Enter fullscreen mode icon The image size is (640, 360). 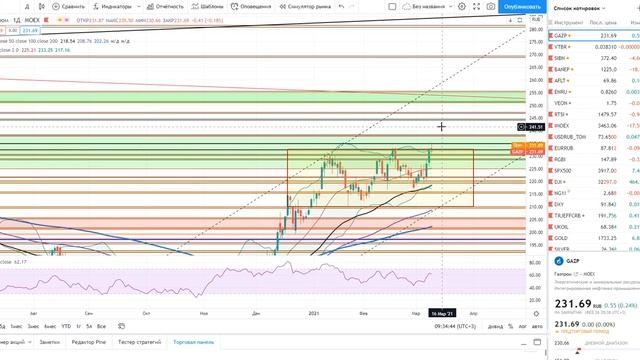[476, 7]
